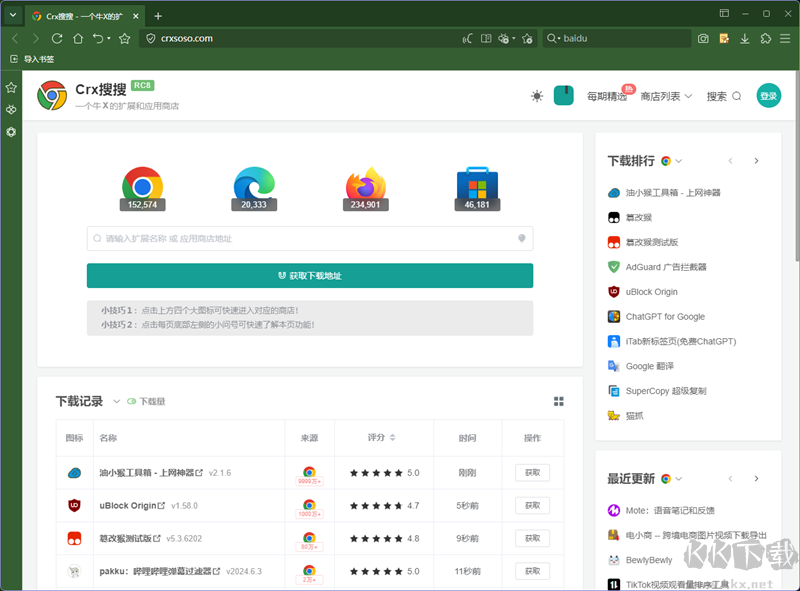
Task: Open uBlock Origin link in the table
Action: [x=132, y=505]
